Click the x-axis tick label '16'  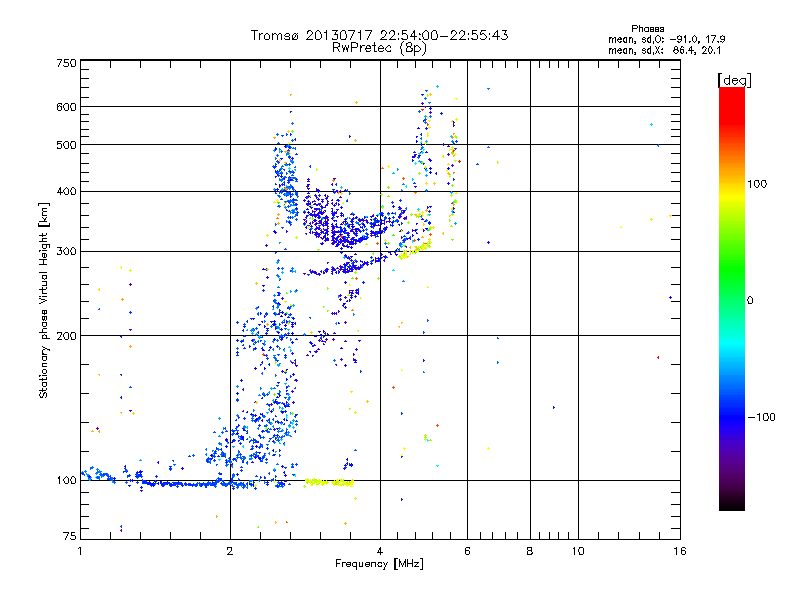pyautogui.click(x=680, y=551)
